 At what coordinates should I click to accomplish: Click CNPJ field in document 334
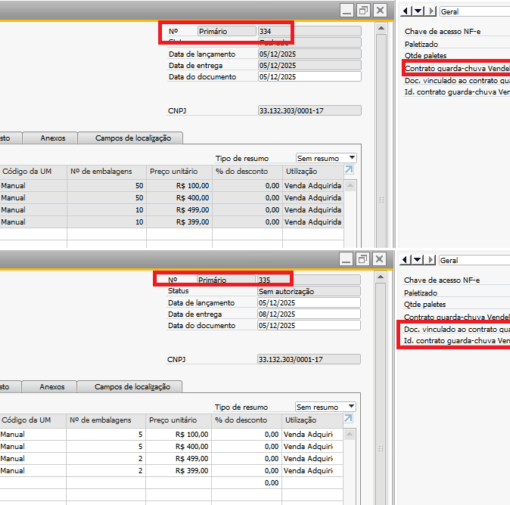tap(310, 111)
